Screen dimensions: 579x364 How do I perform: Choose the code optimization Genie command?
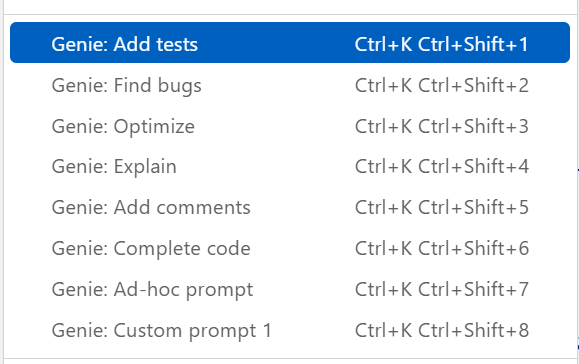[290, 126]
